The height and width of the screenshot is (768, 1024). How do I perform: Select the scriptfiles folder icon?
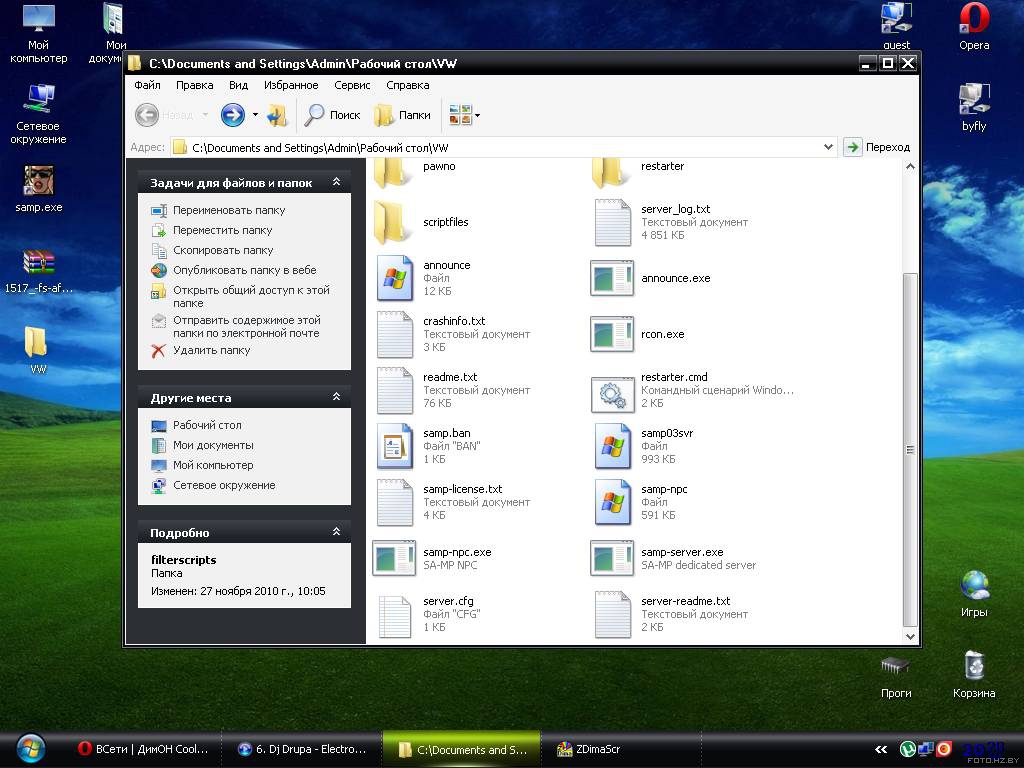394,222
